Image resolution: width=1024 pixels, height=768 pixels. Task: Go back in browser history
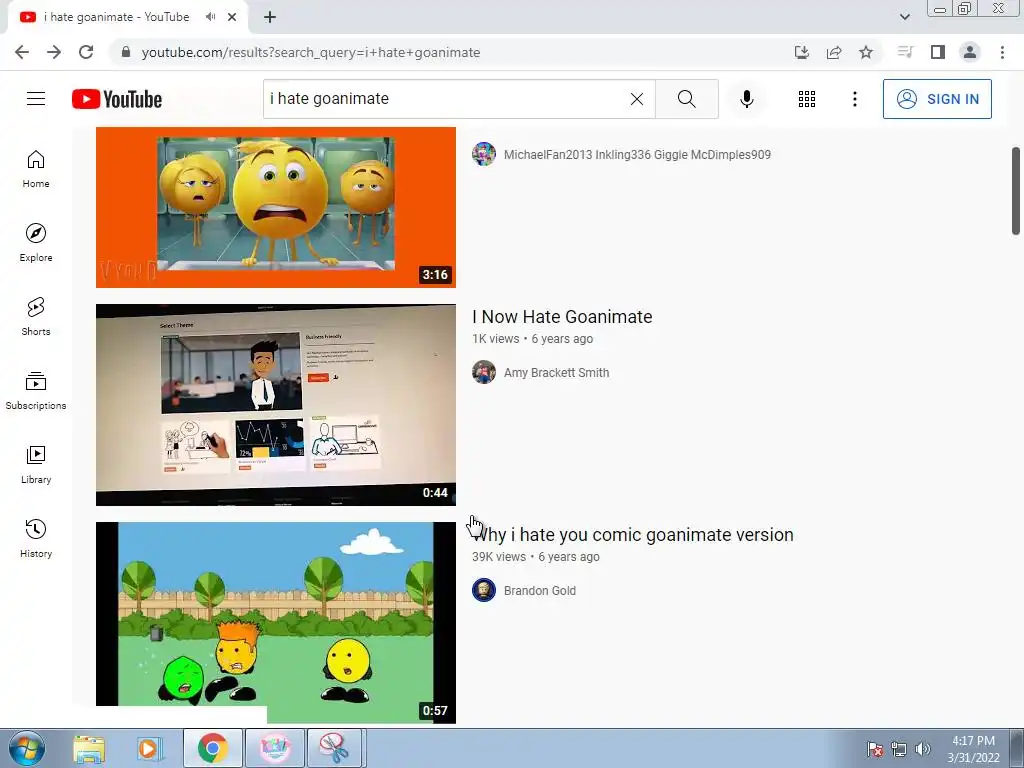click(x=22, y=52)
